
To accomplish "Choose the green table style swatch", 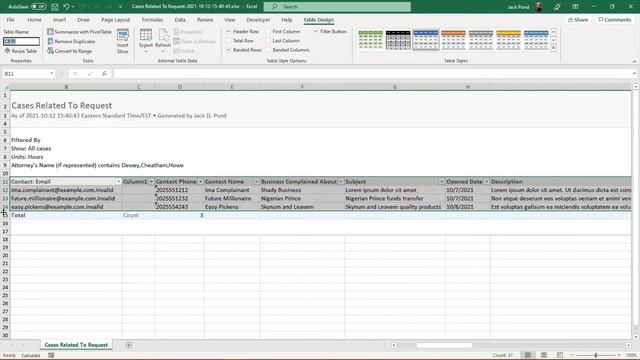I will pyautogui.click(x=371, y=40).
